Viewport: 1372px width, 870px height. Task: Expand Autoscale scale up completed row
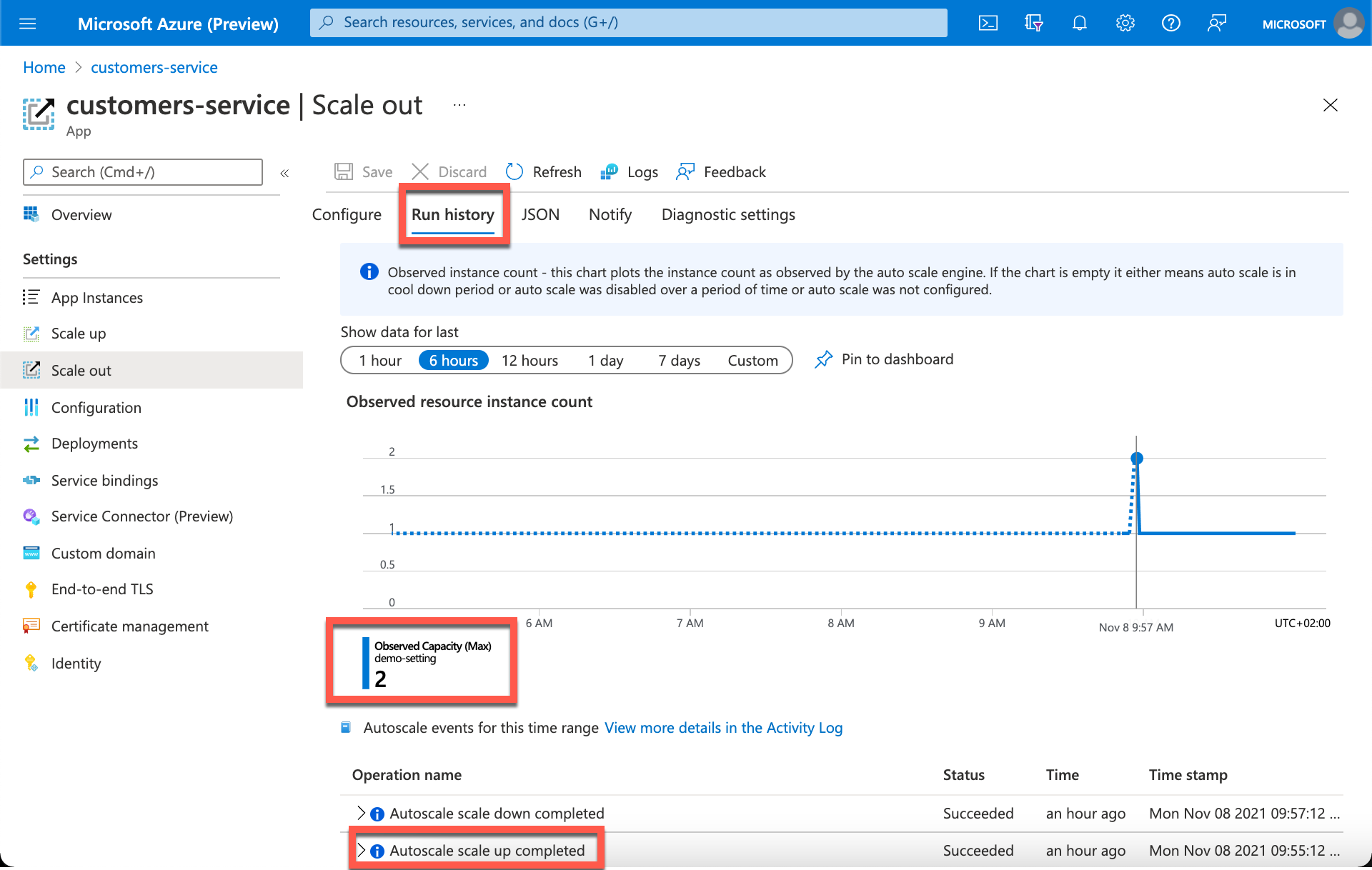(x=361, y=851)
